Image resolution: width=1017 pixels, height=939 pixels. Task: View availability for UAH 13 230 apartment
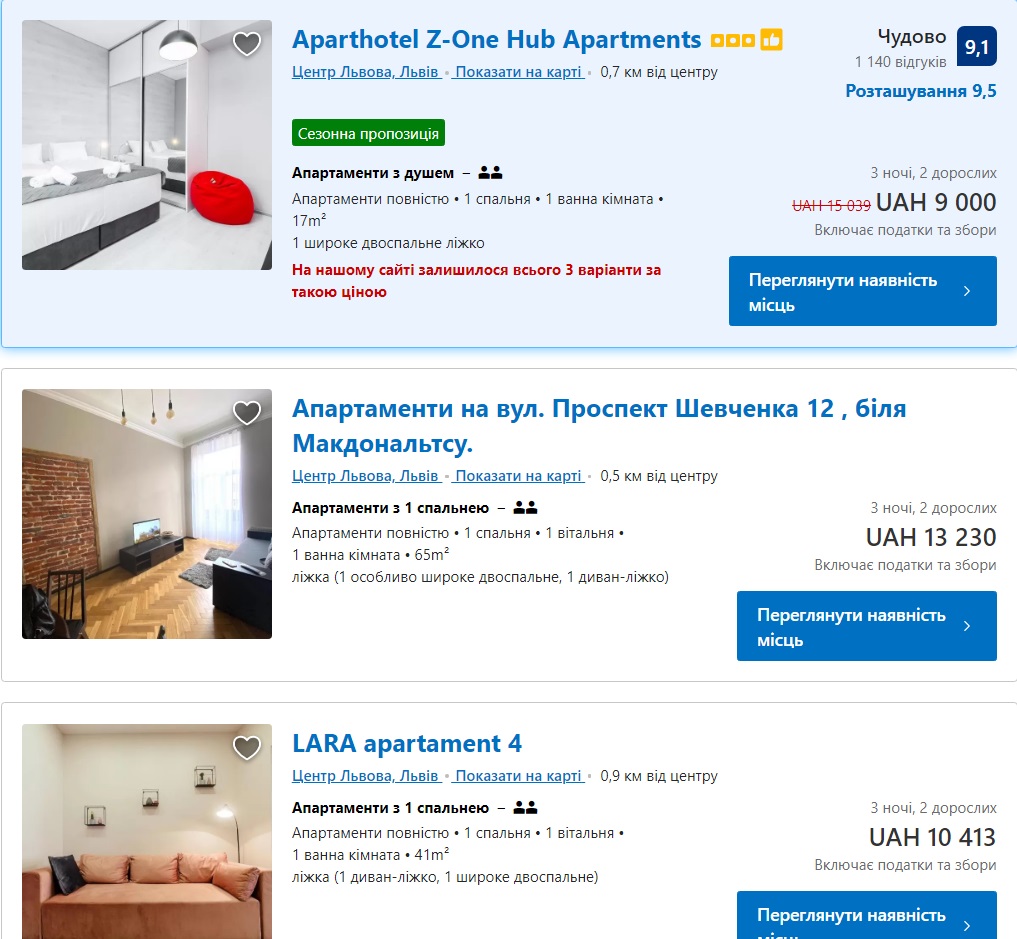[867, 626]
